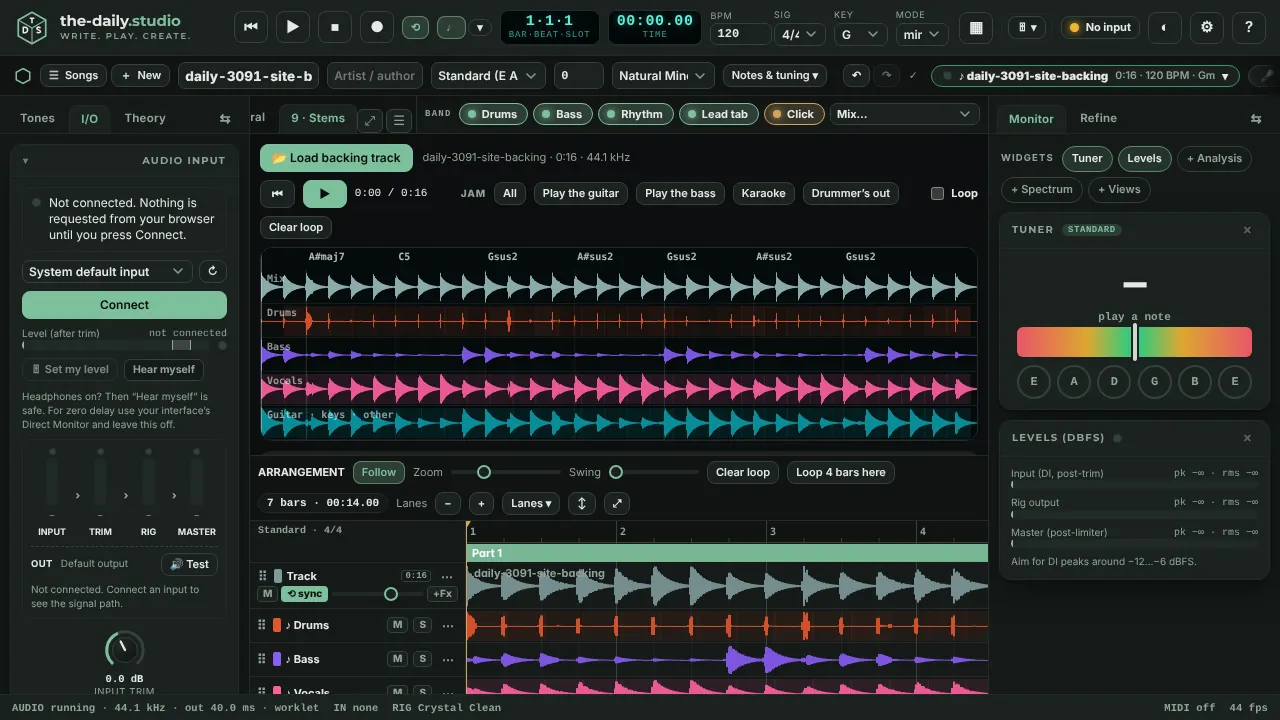The image size is (1280, 720).
Task: Click Load backing track
Action: point(336,158)
